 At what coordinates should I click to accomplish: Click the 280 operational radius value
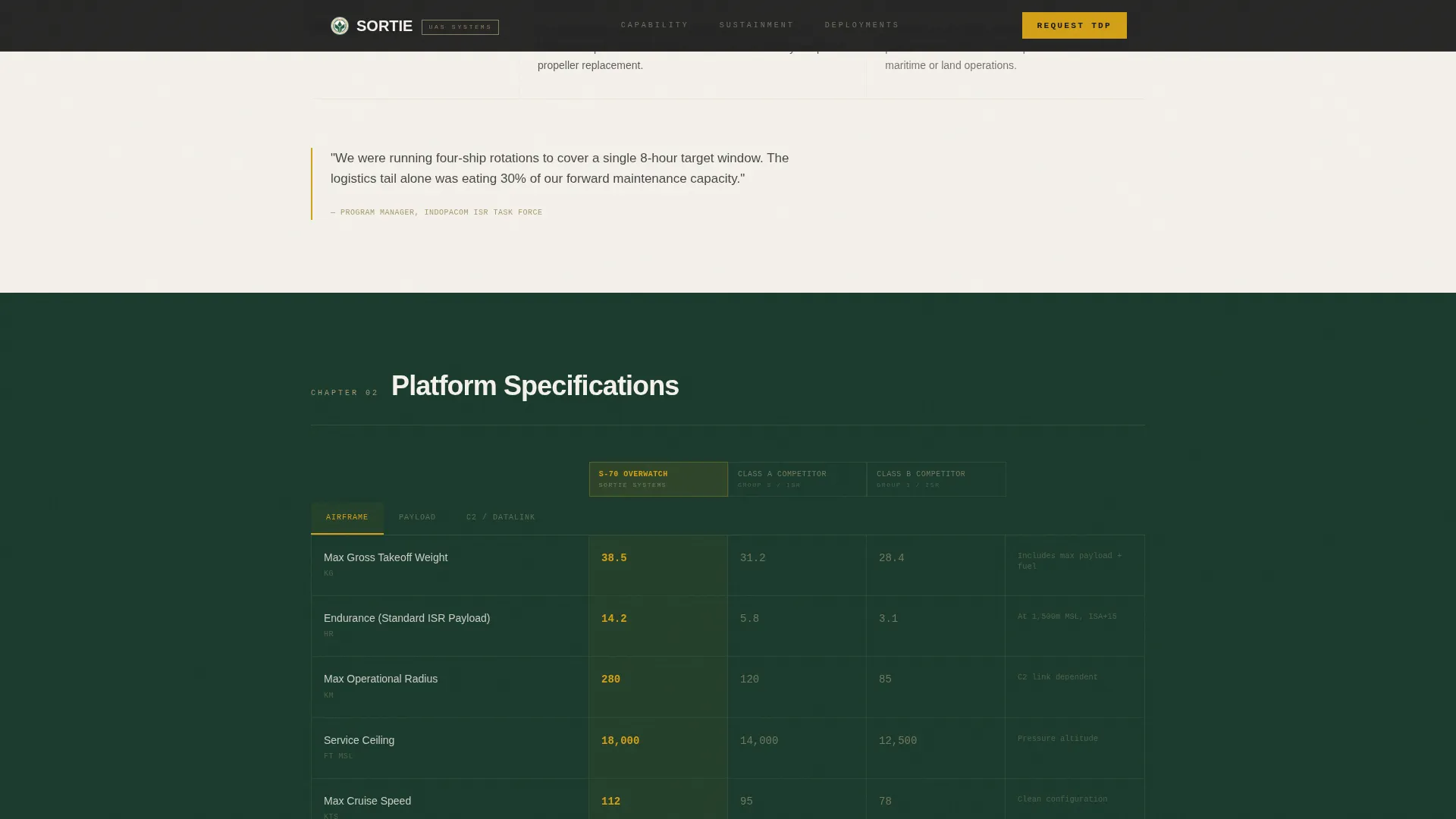610,679
